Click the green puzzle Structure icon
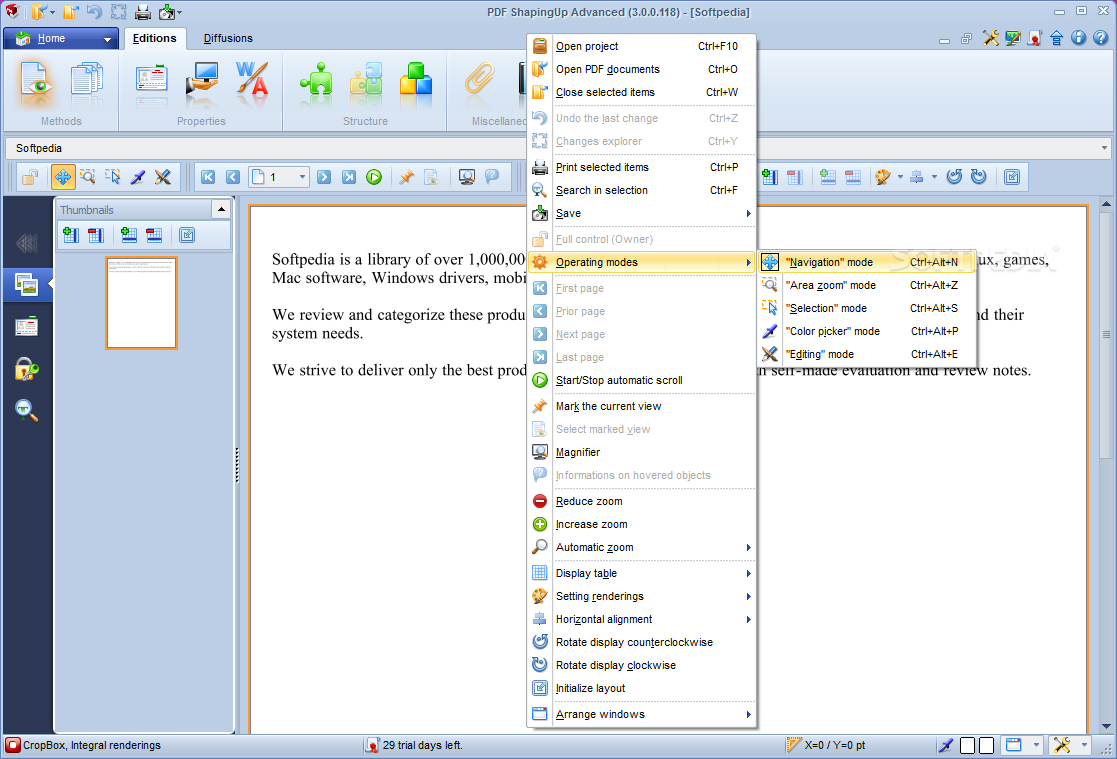 [316, 80]
